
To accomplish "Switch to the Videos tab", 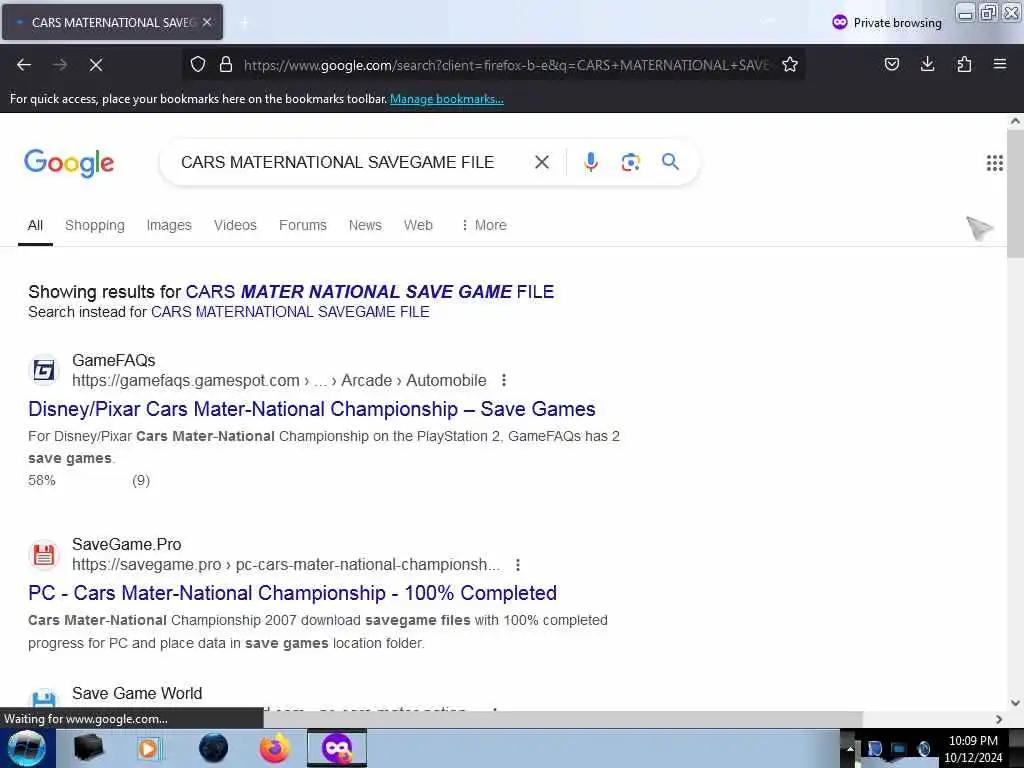I will pos(235,225).
